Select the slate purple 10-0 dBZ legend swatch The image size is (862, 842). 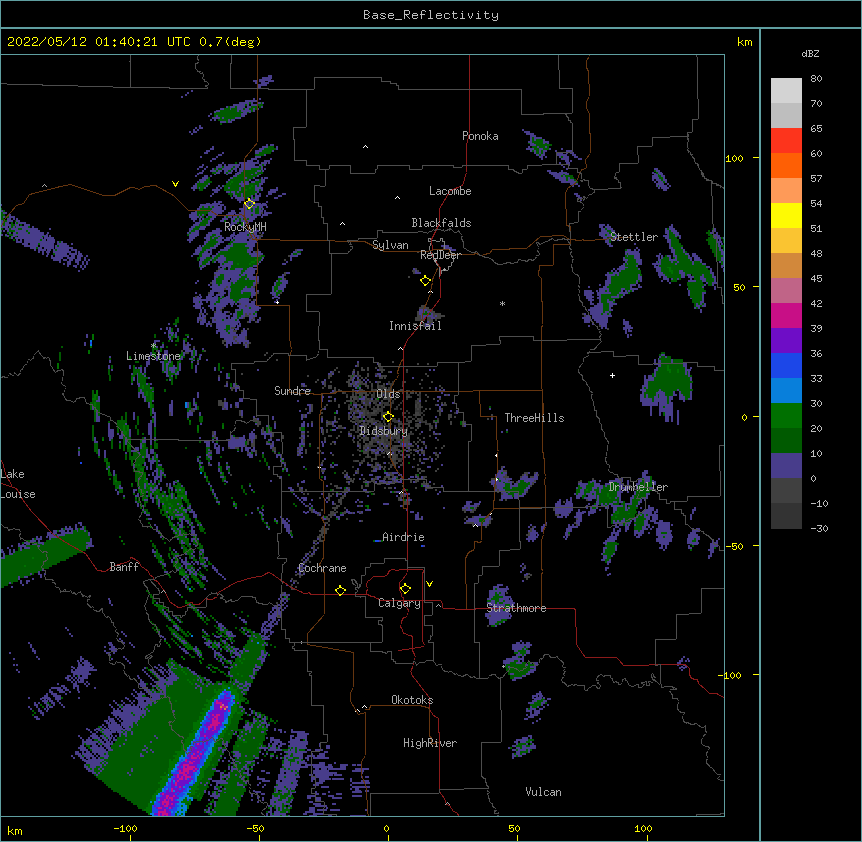[786, 466]
